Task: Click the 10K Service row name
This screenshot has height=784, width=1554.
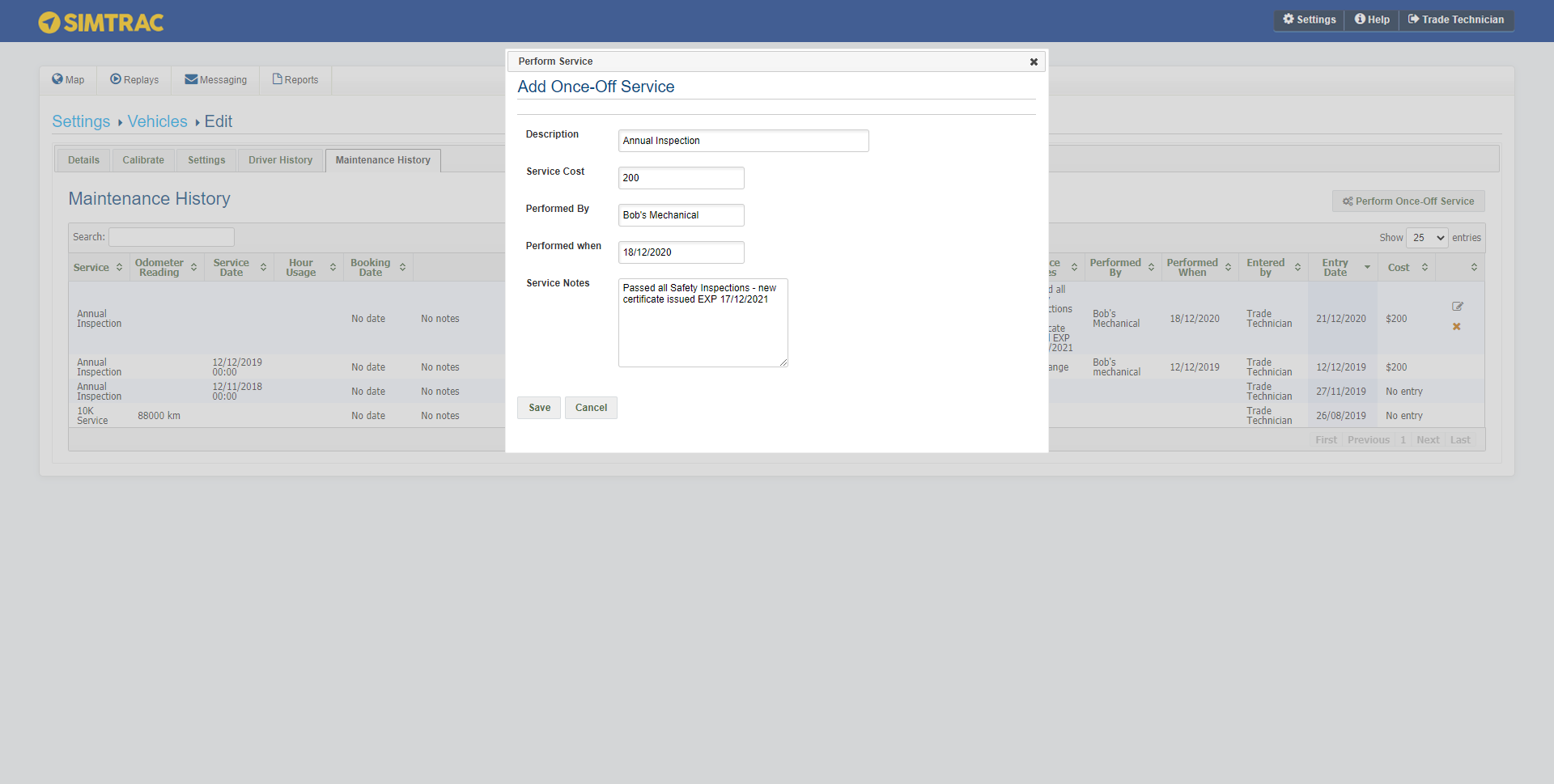Action: point(92,416)
